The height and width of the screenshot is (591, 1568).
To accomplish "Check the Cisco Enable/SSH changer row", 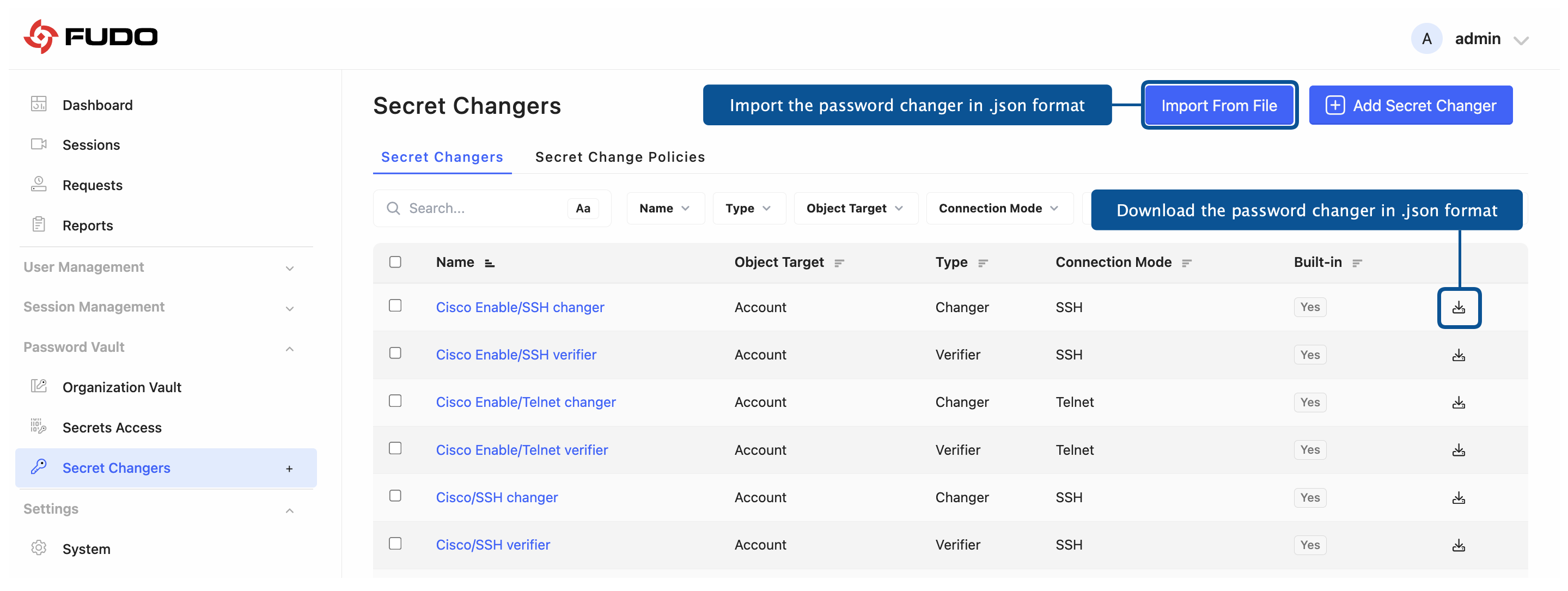I will 395,306.
